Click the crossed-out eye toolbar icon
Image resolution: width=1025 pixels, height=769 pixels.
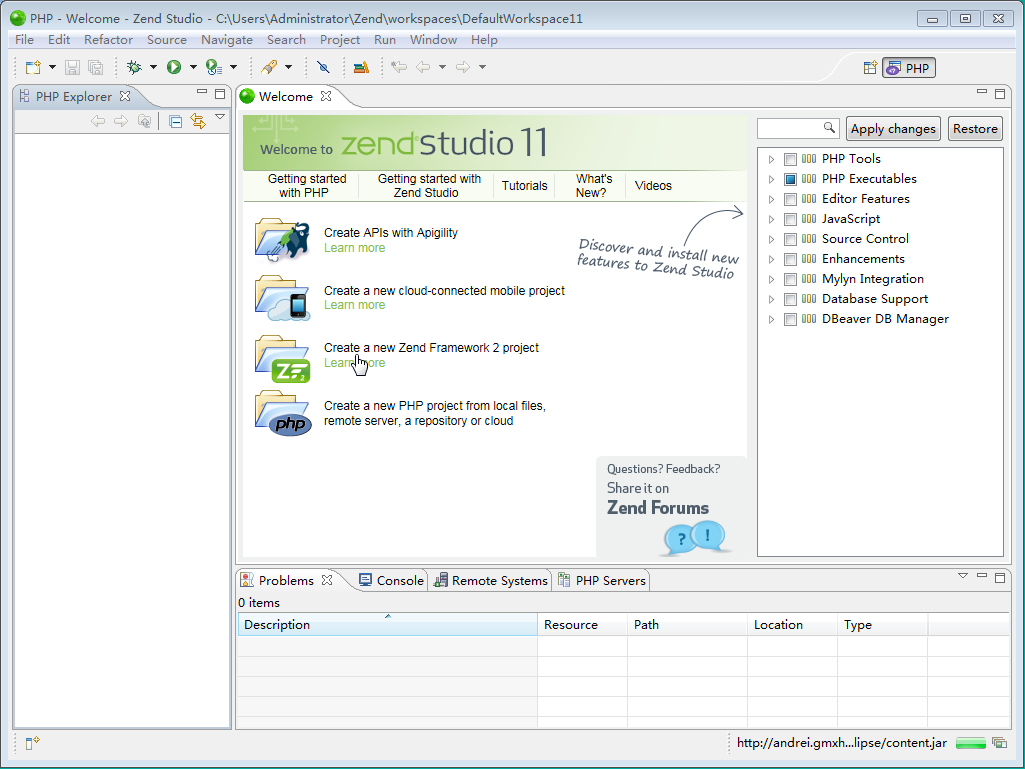(x=323, y=67)
